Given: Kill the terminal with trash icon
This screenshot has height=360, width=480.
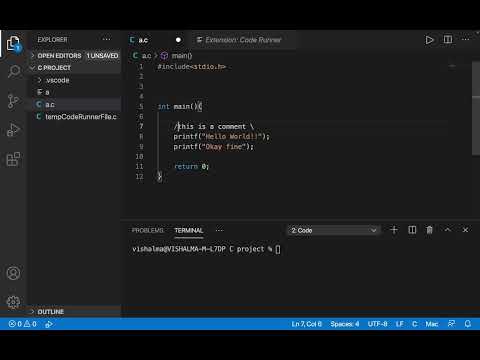Looking at the screenshot, I should coord(429,230).
